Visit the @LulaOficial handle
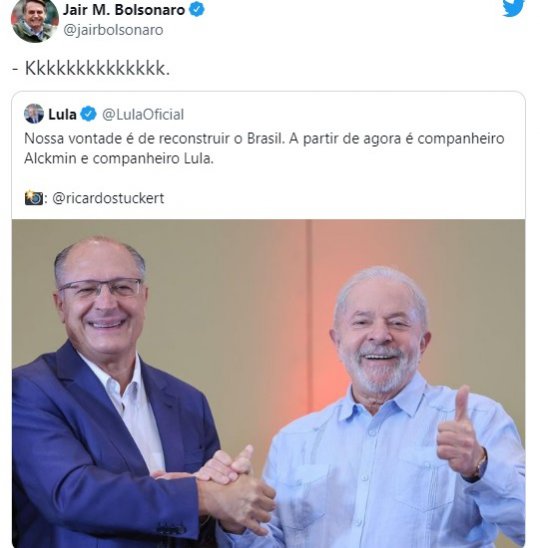 (143, 114)
